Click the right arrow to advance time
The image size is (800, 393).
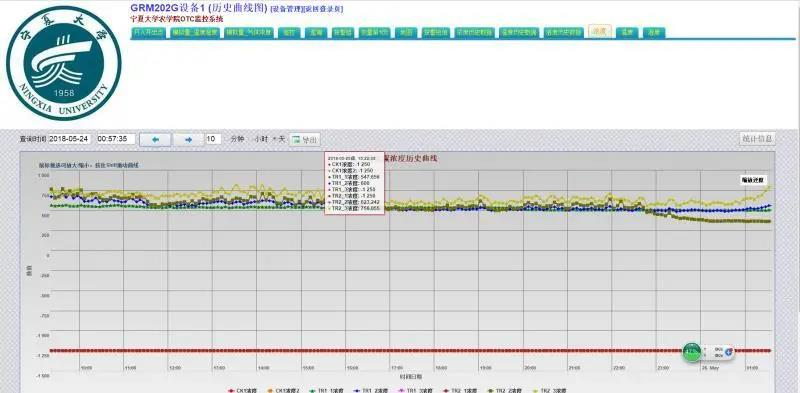[188, 139]
